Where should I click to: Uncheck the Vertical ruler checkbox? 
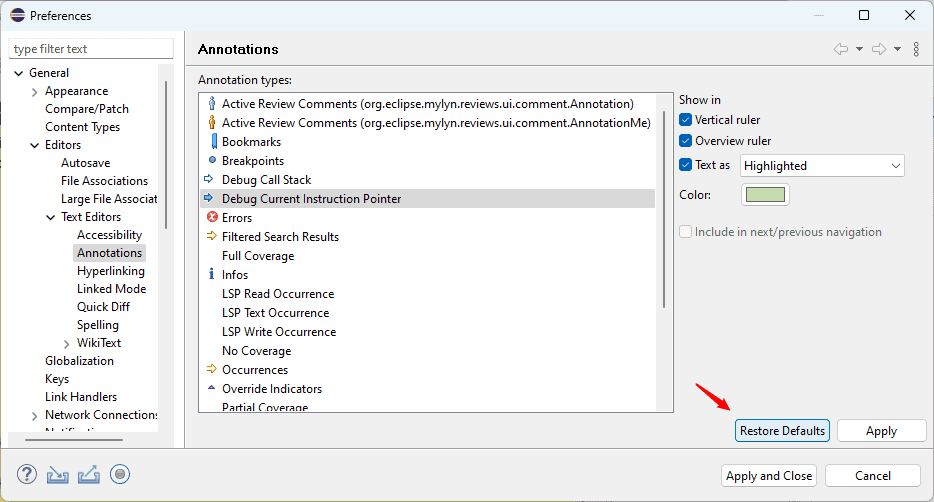pos(686,120)
